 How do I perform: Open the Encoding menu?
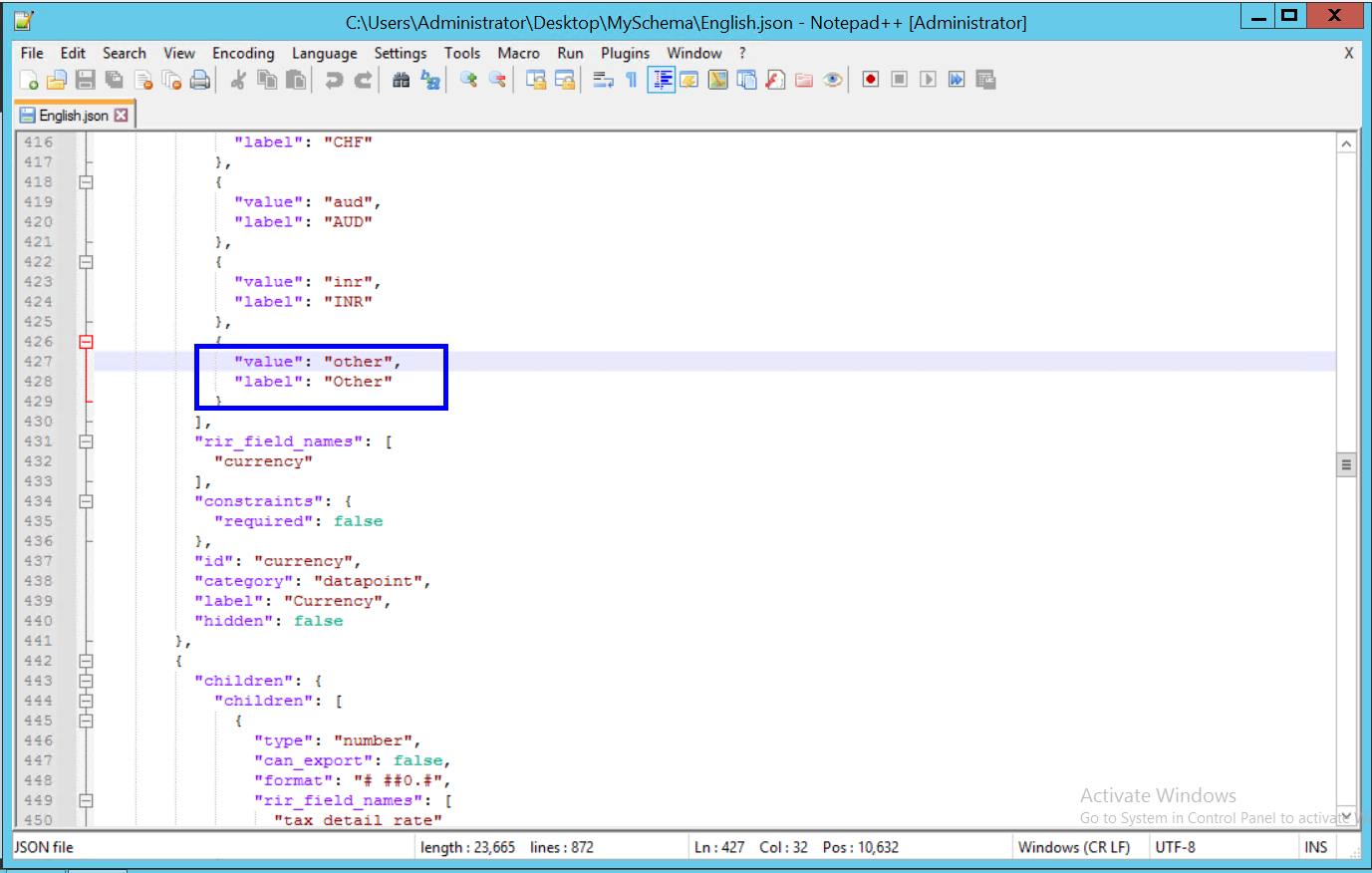(x=243, y=53)
